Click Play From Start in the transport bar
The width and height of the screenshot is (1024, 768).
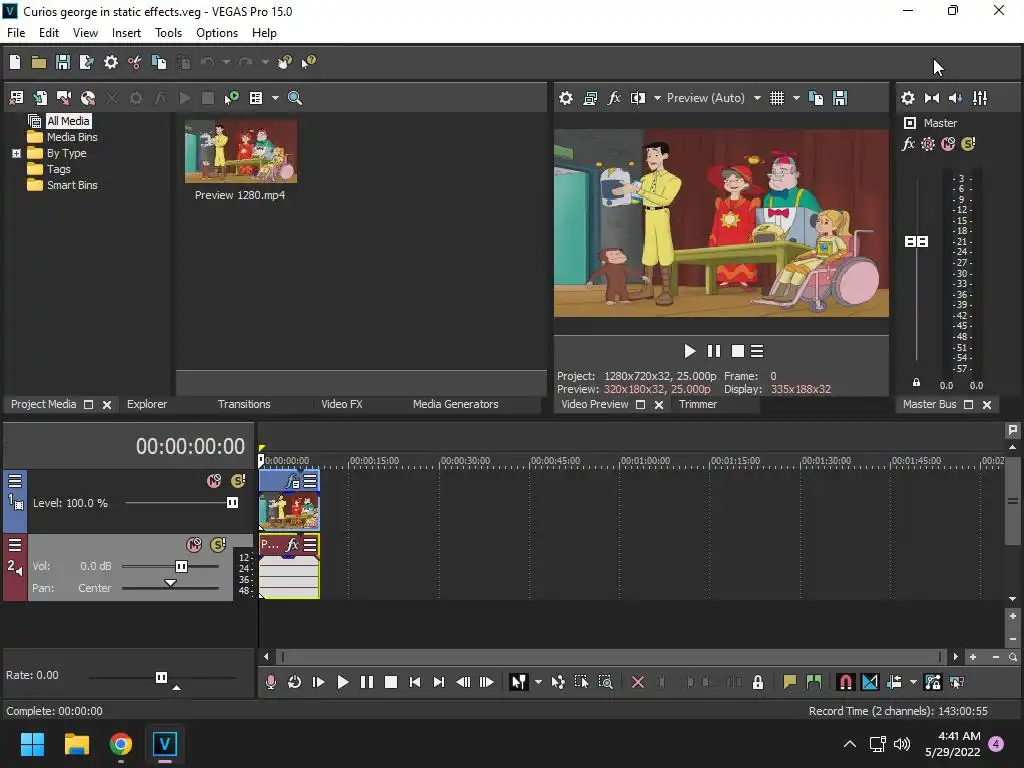coord(319,682)
